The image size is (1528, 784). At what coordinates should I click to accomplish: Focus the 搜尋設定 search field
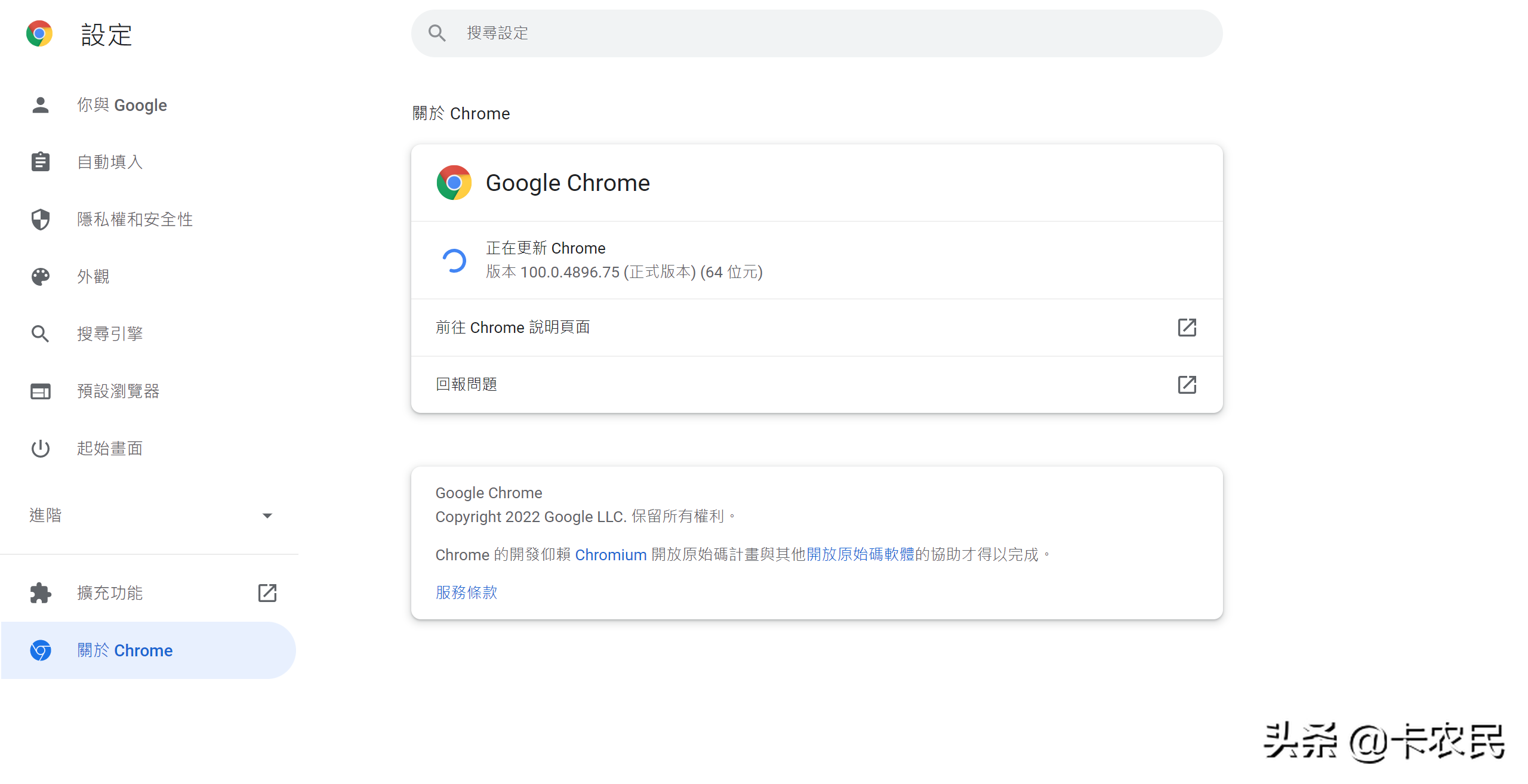pyautogui.click(x=817, y=33)
